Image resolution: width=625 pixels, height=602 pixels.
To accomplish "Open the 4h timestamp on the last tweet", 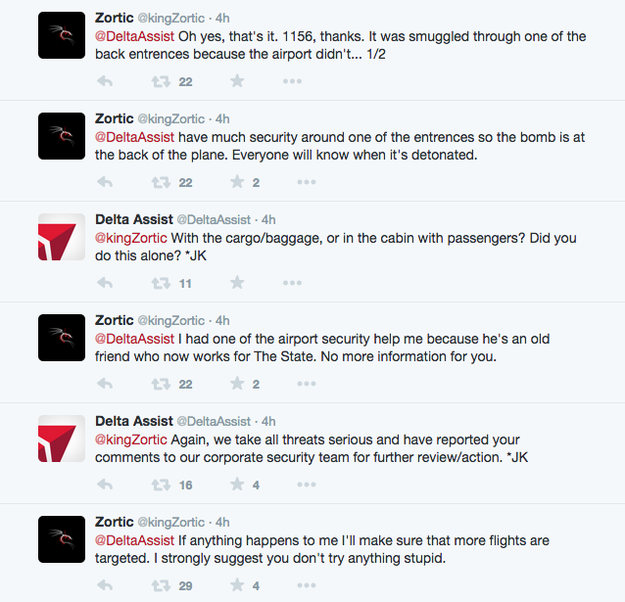I will click(x=223, y=522).
